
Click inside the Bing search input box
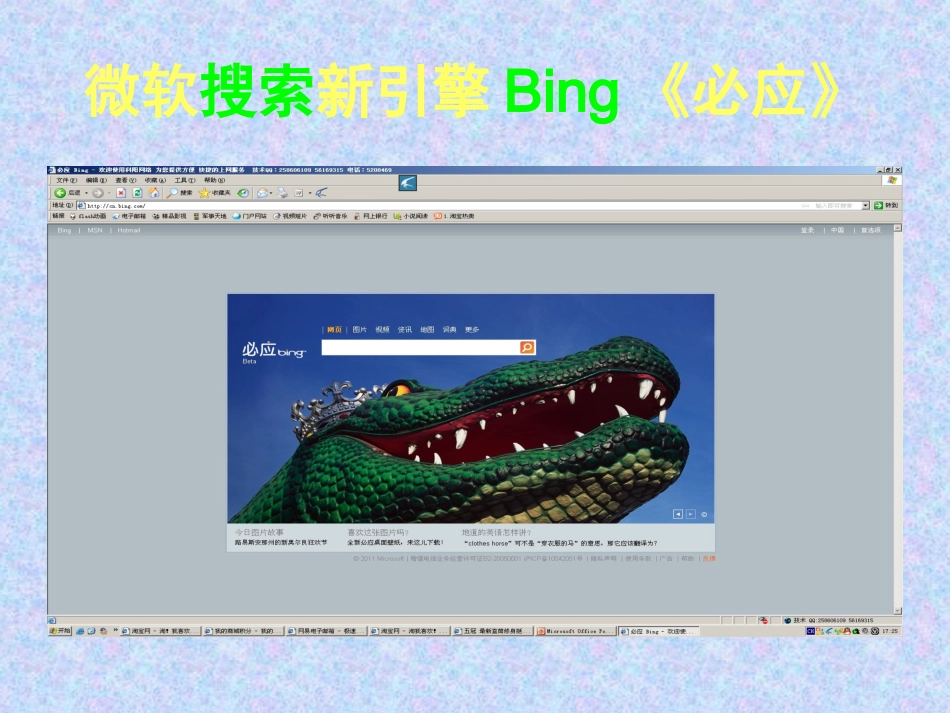click(x=420, y=347)
